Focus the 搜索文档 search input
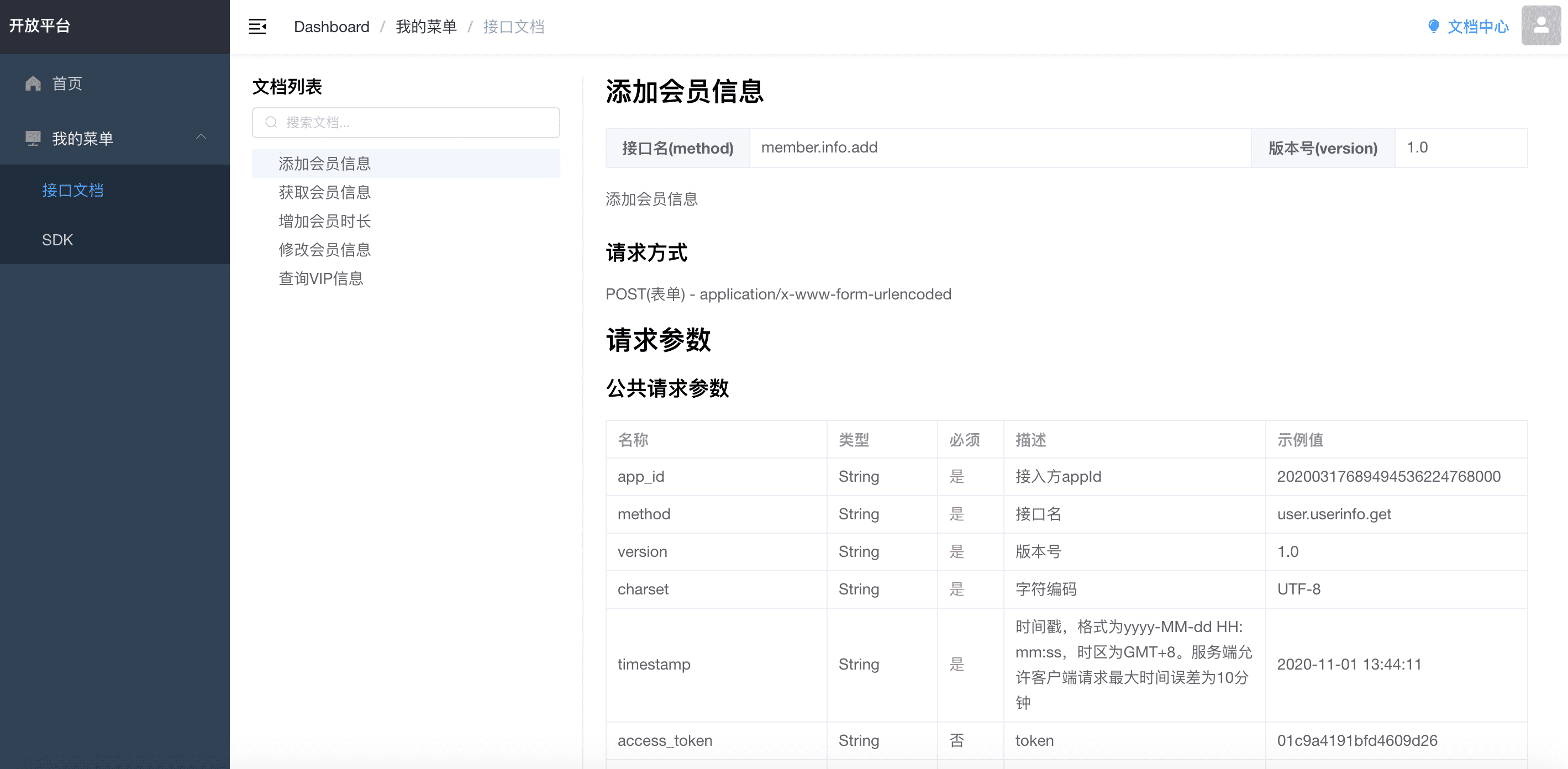Screen dimensions: 1568x769 pos(414,123)
